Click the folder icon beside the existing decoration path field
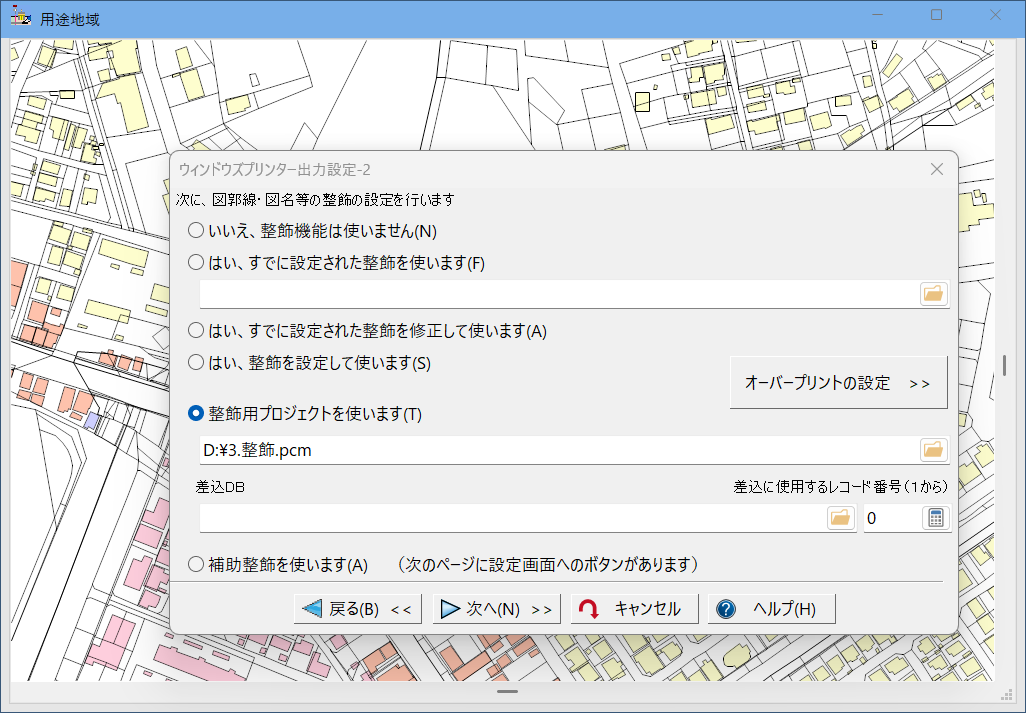 [x=933, y=294]
